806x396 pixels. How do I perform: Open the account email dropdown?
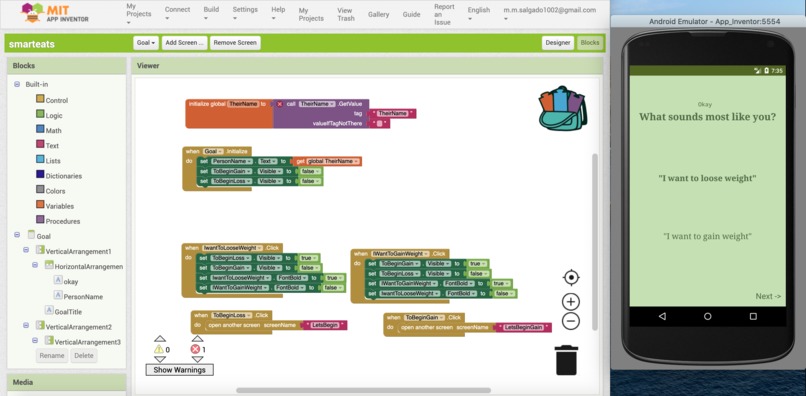click(549, 13)
